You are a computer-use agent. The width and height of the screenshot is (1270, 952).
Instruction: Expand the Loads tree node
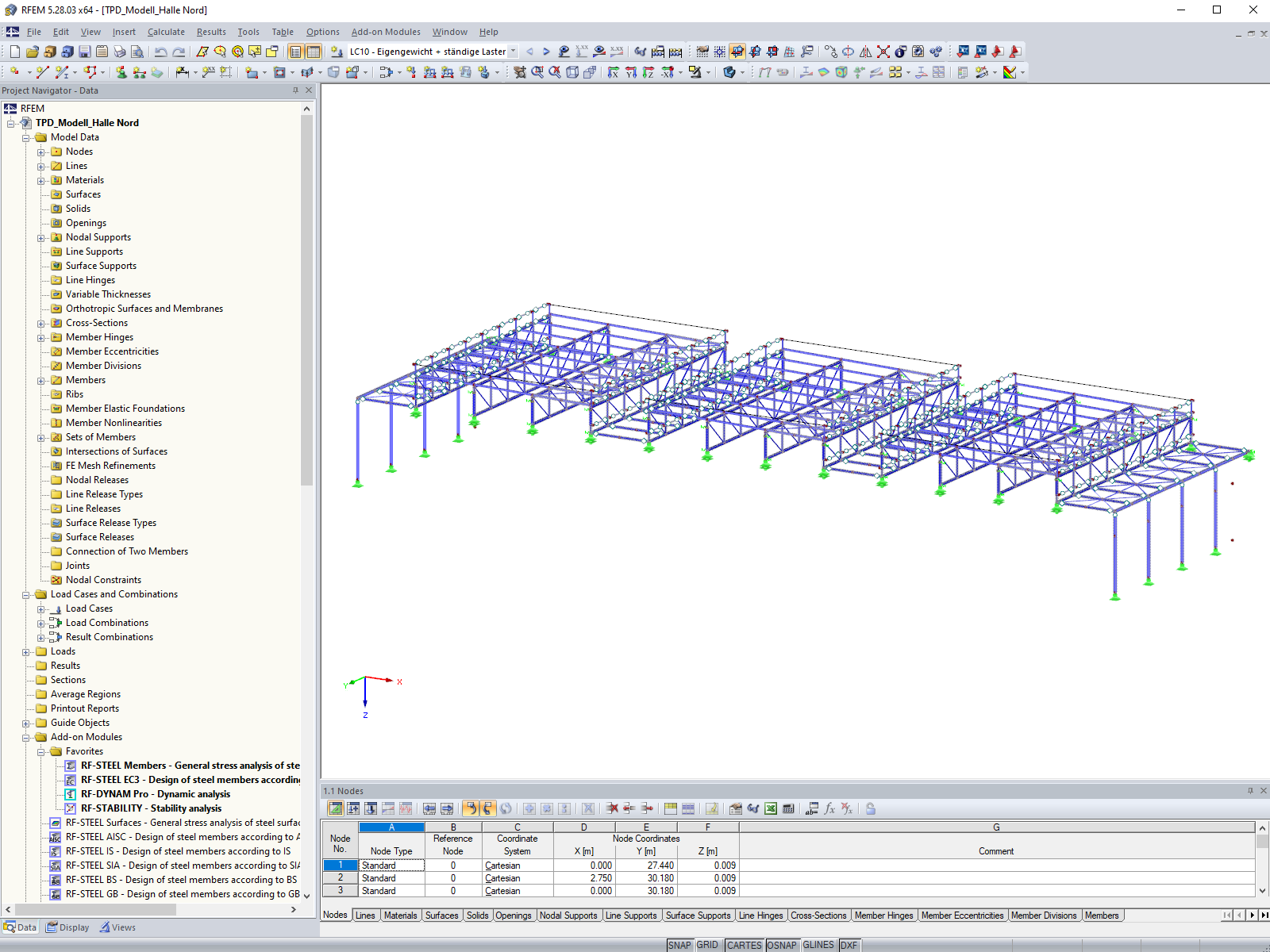(26, 651)
